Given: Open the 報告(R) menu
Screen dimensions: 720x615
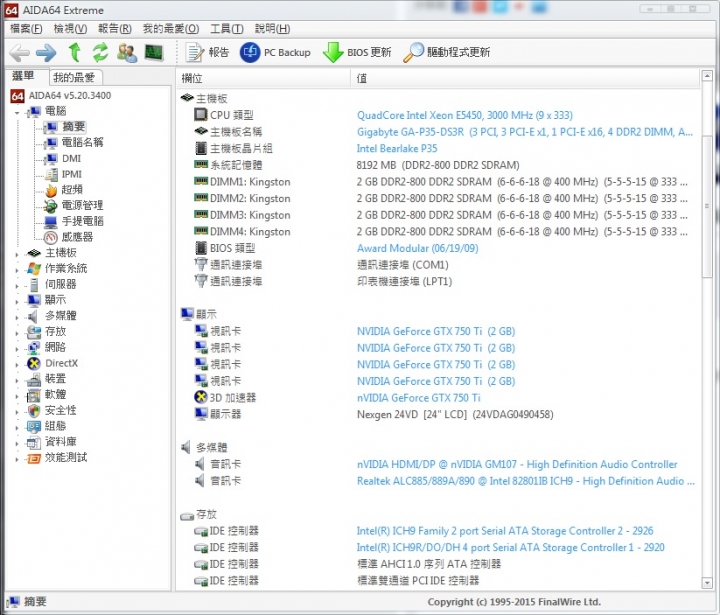Looking at the screenshot, I should click(115, 28).
